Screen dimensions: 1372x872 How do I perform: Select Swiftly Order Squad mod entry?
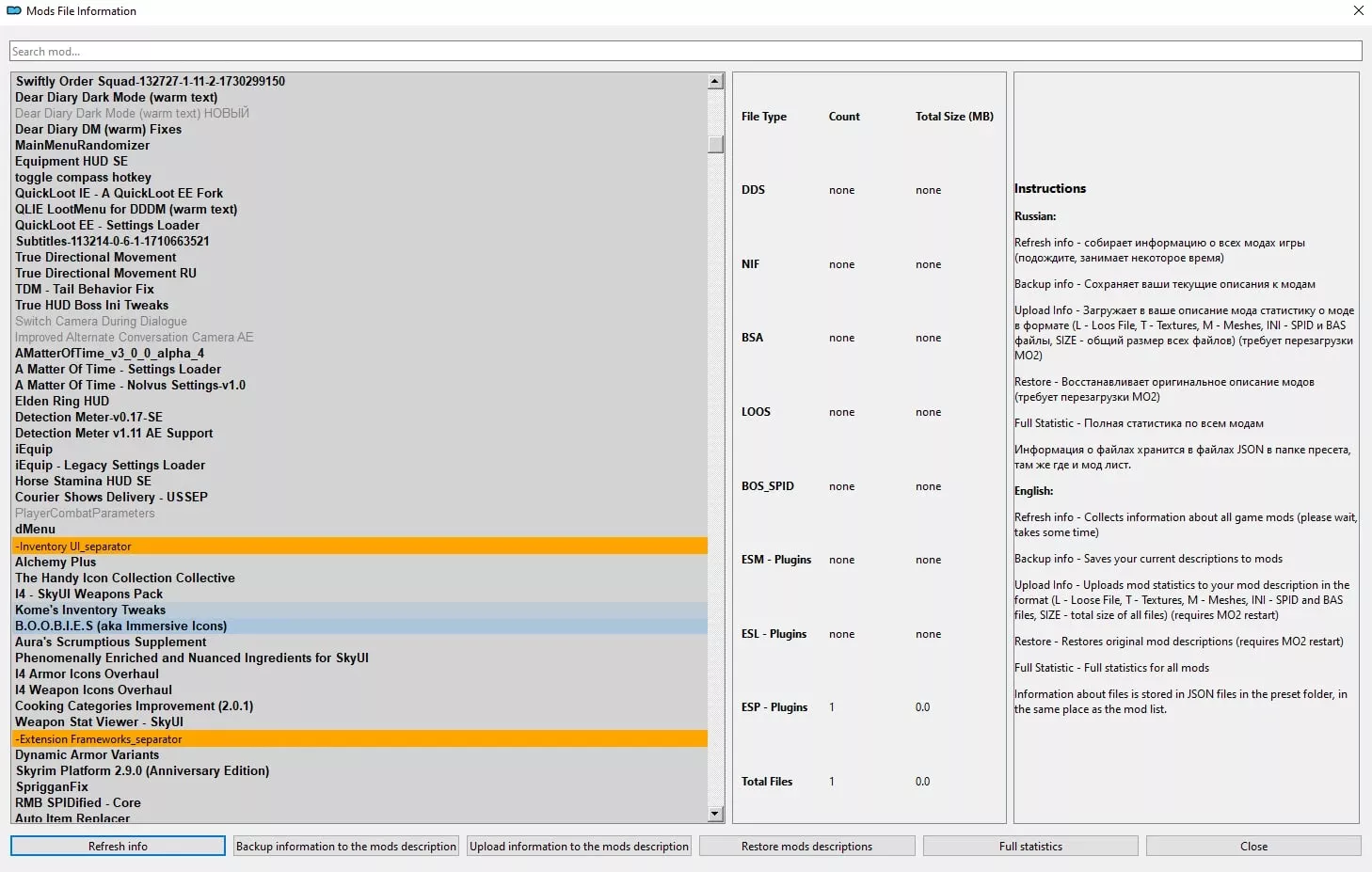click(x=151, y=81)
